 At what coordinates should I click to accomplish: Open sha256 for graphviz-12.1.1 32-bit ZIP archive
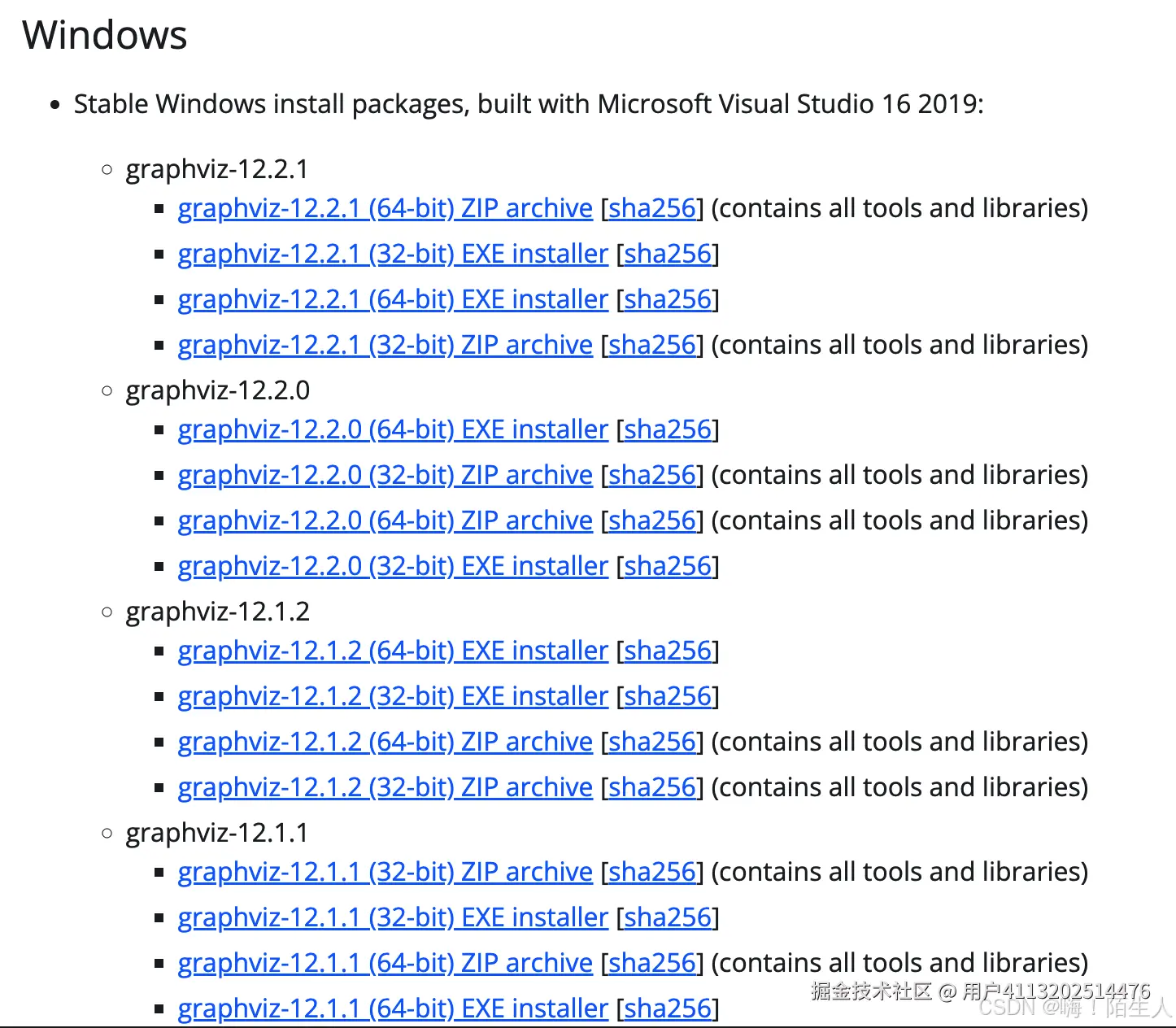(x=652, y=872)
